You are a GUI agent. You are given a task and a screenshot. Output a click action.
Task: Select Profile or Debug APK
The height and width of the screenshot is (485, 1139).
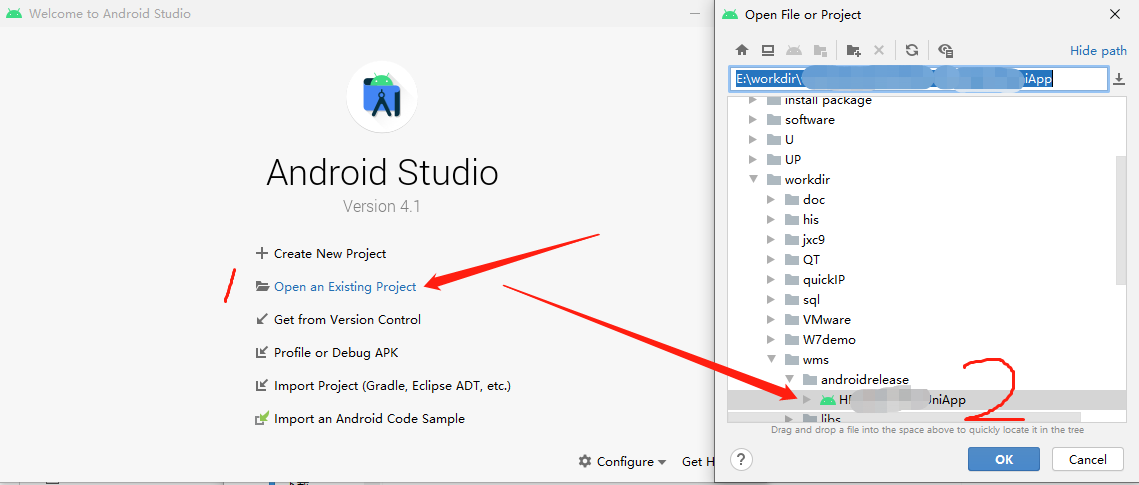[x=336, y=353]
